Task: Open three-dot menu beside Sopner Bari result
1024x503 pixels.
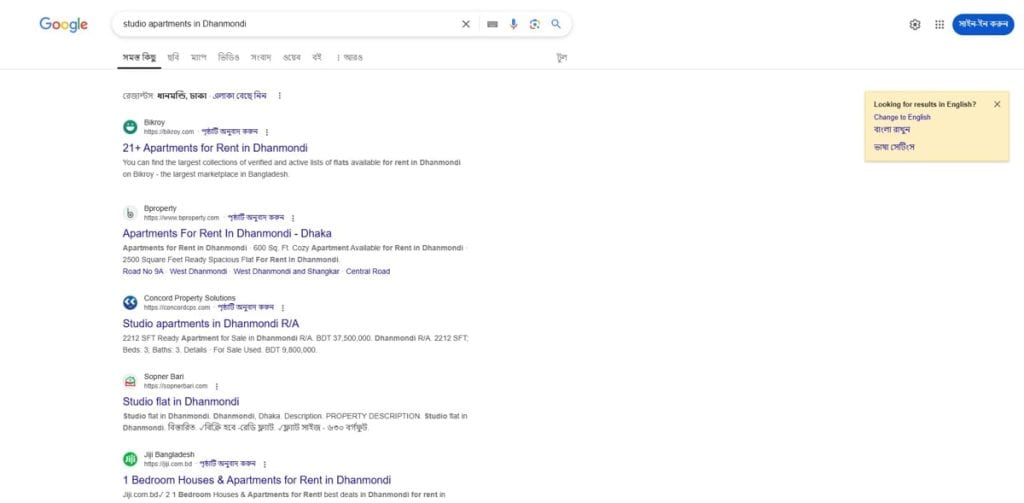Action: (x=217, y=386)
